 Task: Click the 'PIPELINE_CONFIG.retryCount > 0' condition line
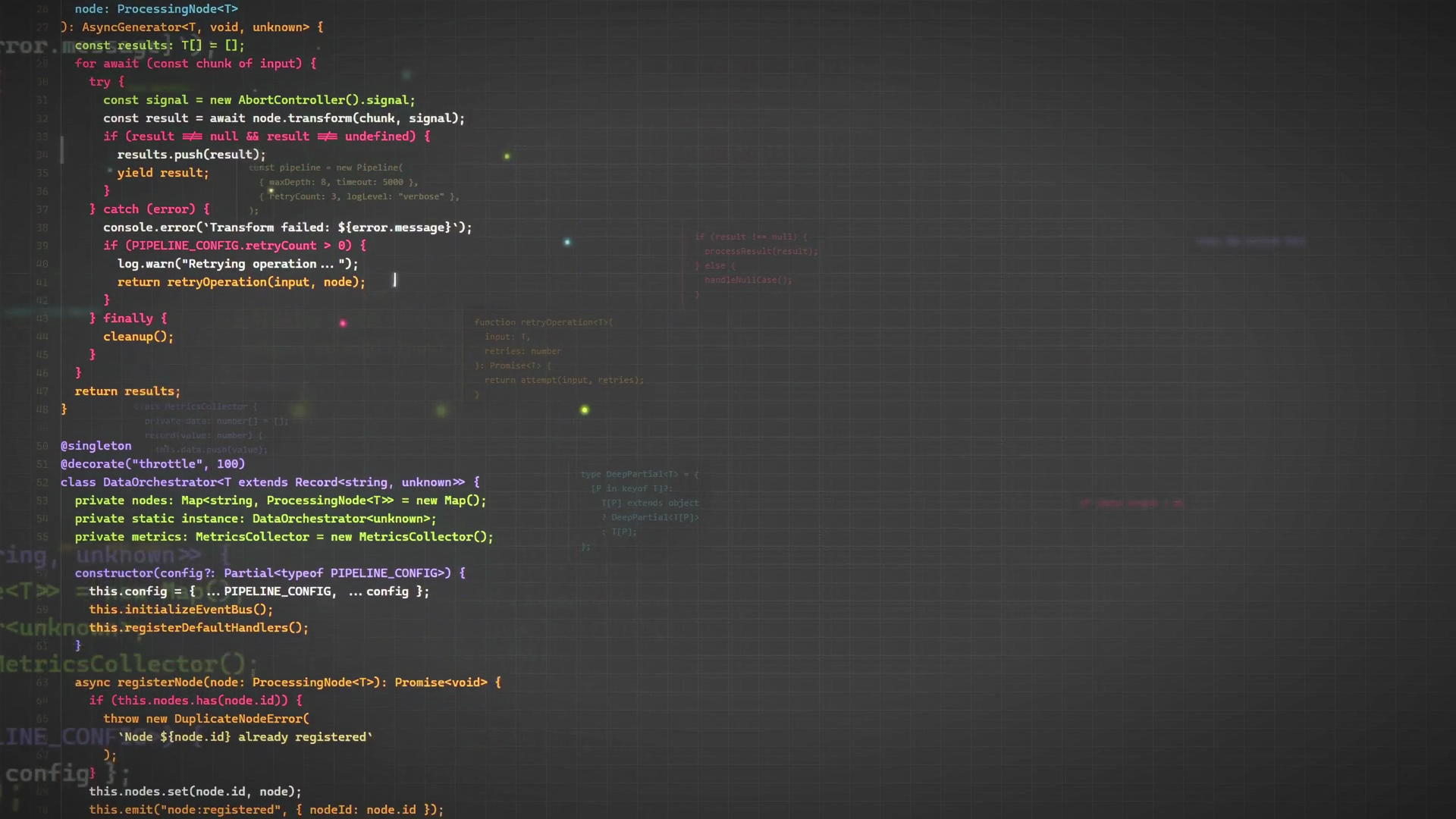coord(235,246)
